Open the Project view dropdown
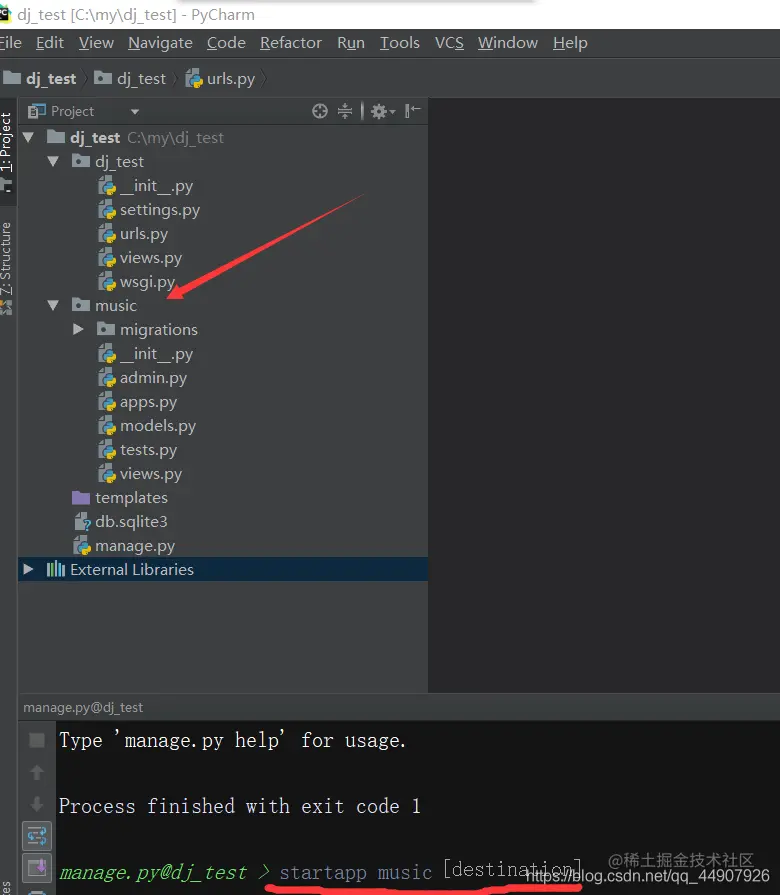 pyautogui.click(x=135, y=112)
